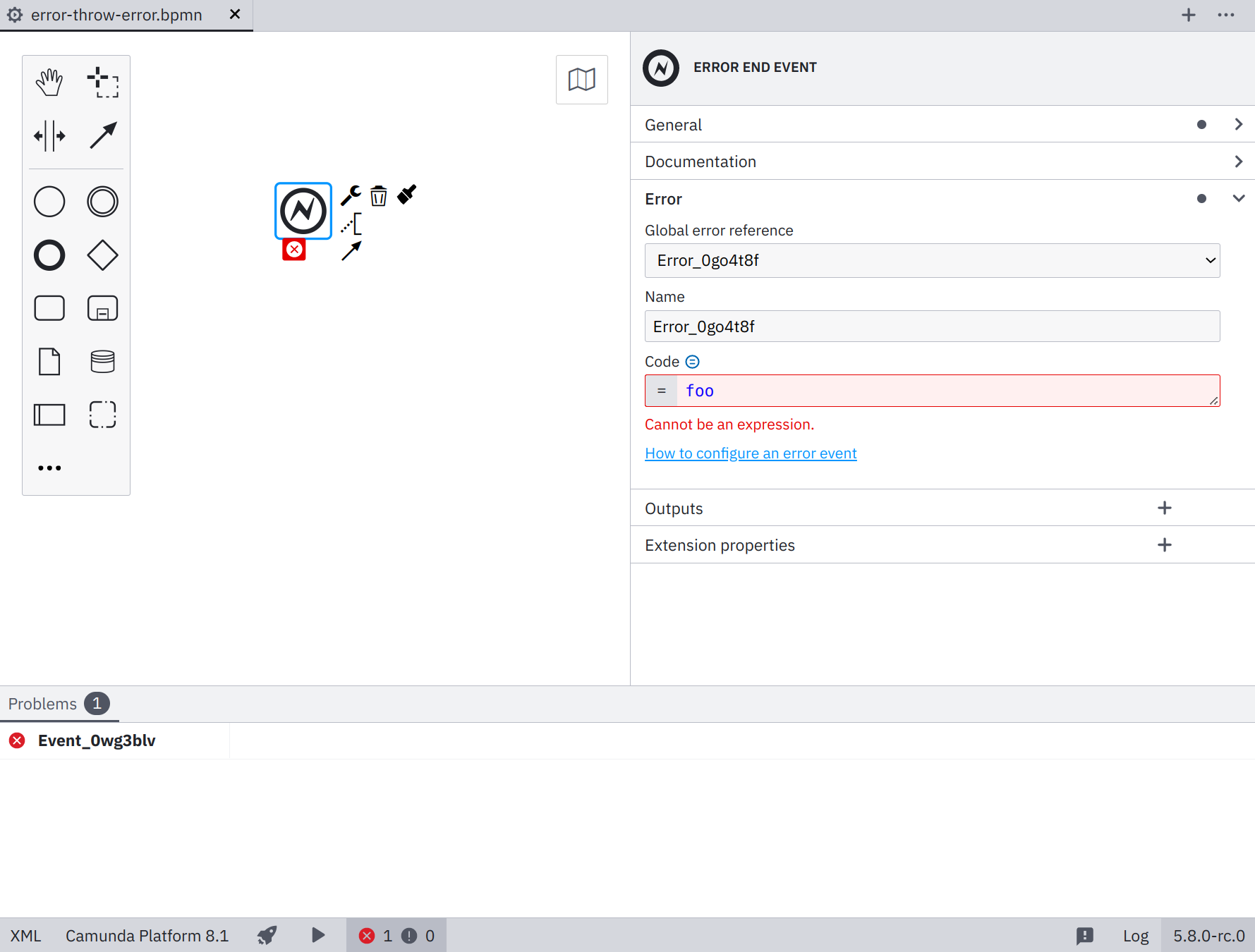Viewport: 1255px width, 952px height.
Task: Open the How to configure an error event link
Action: tap(750, 453)
